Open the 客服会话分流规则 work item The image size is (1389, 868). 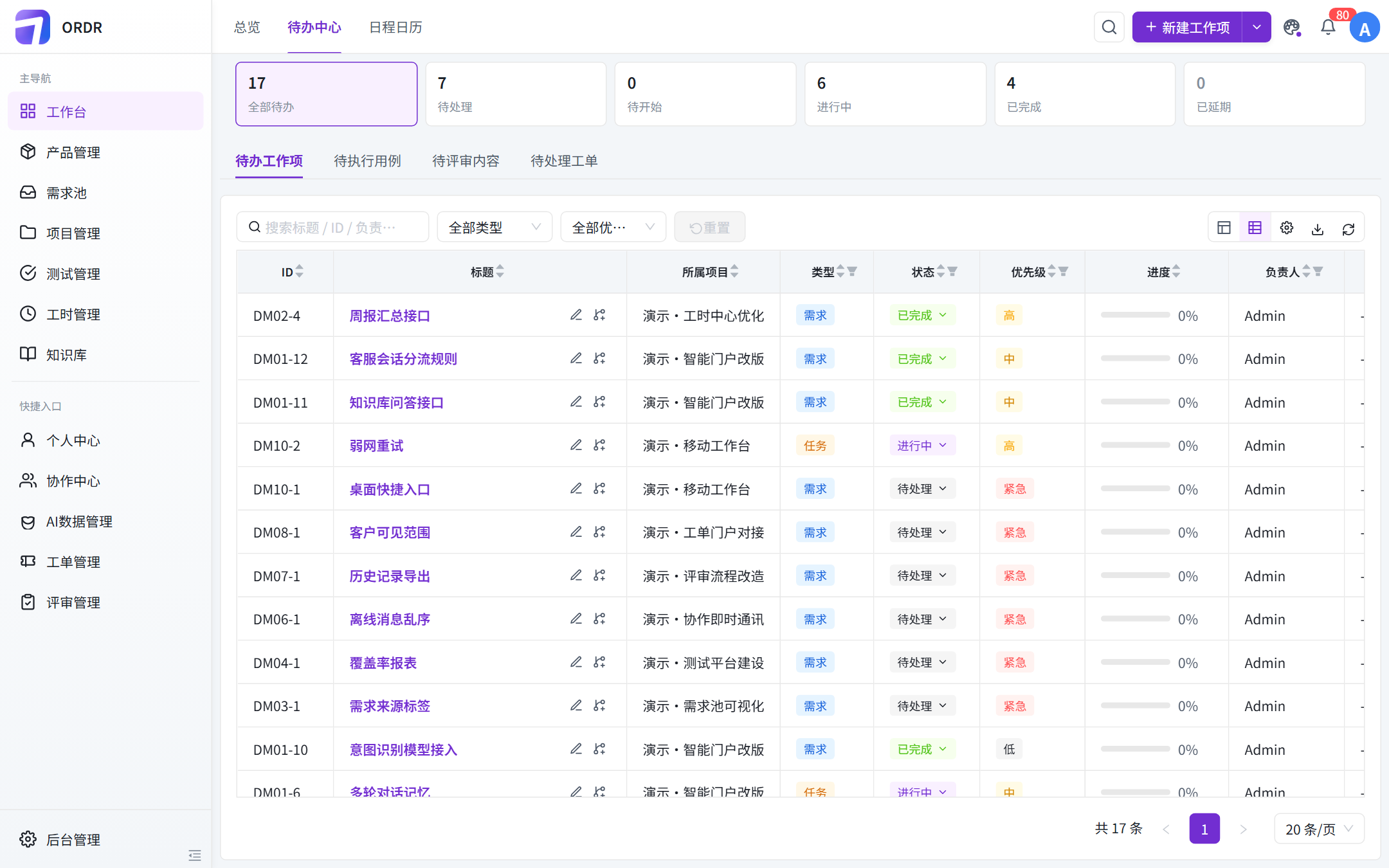(x=403, y=359)
